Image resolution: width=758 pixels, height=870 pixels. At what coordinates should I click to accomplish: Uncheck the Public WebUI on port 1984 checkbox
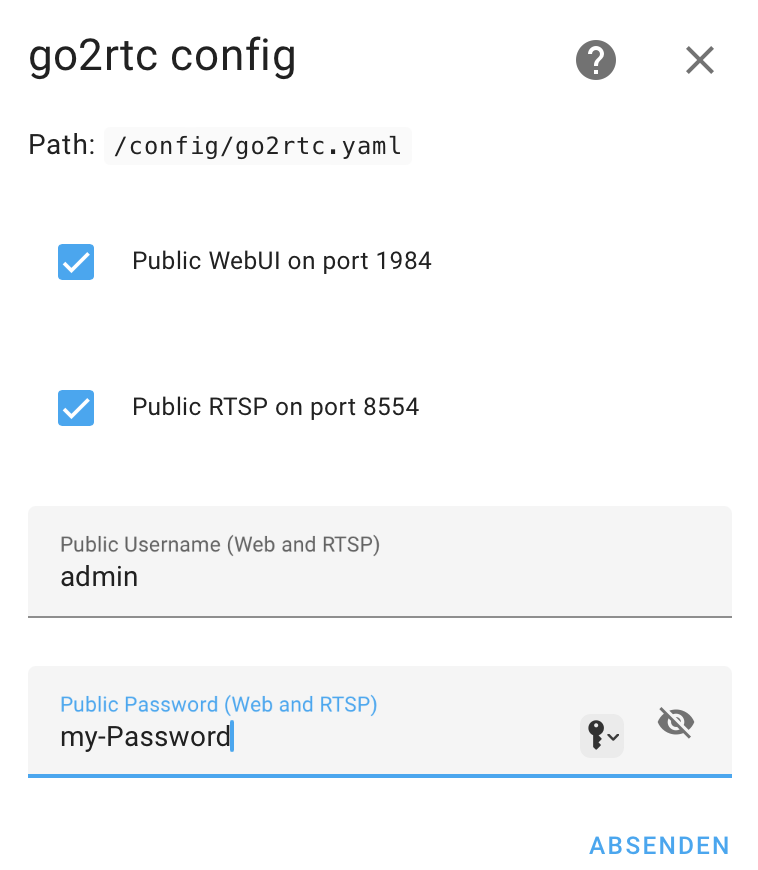76,262
